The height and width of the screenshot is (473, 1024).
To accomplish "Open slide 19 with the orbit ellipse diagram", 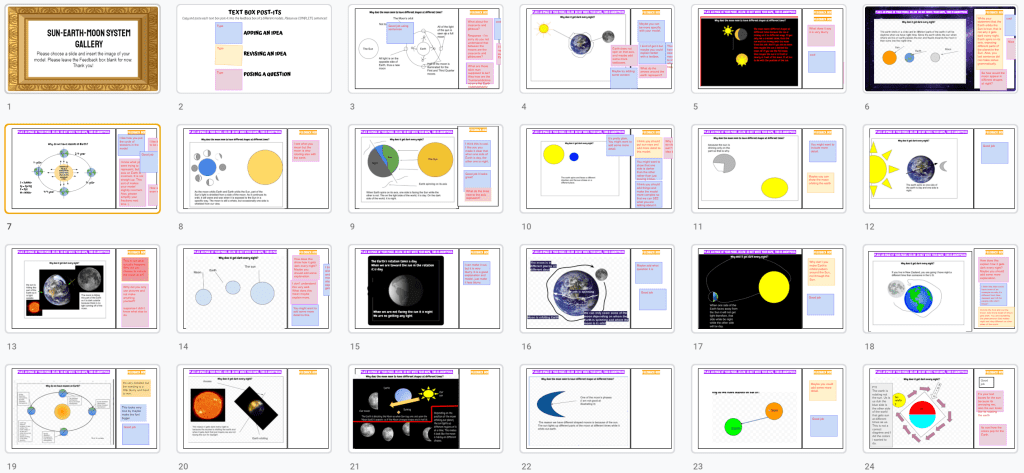I will pos(83,410).
